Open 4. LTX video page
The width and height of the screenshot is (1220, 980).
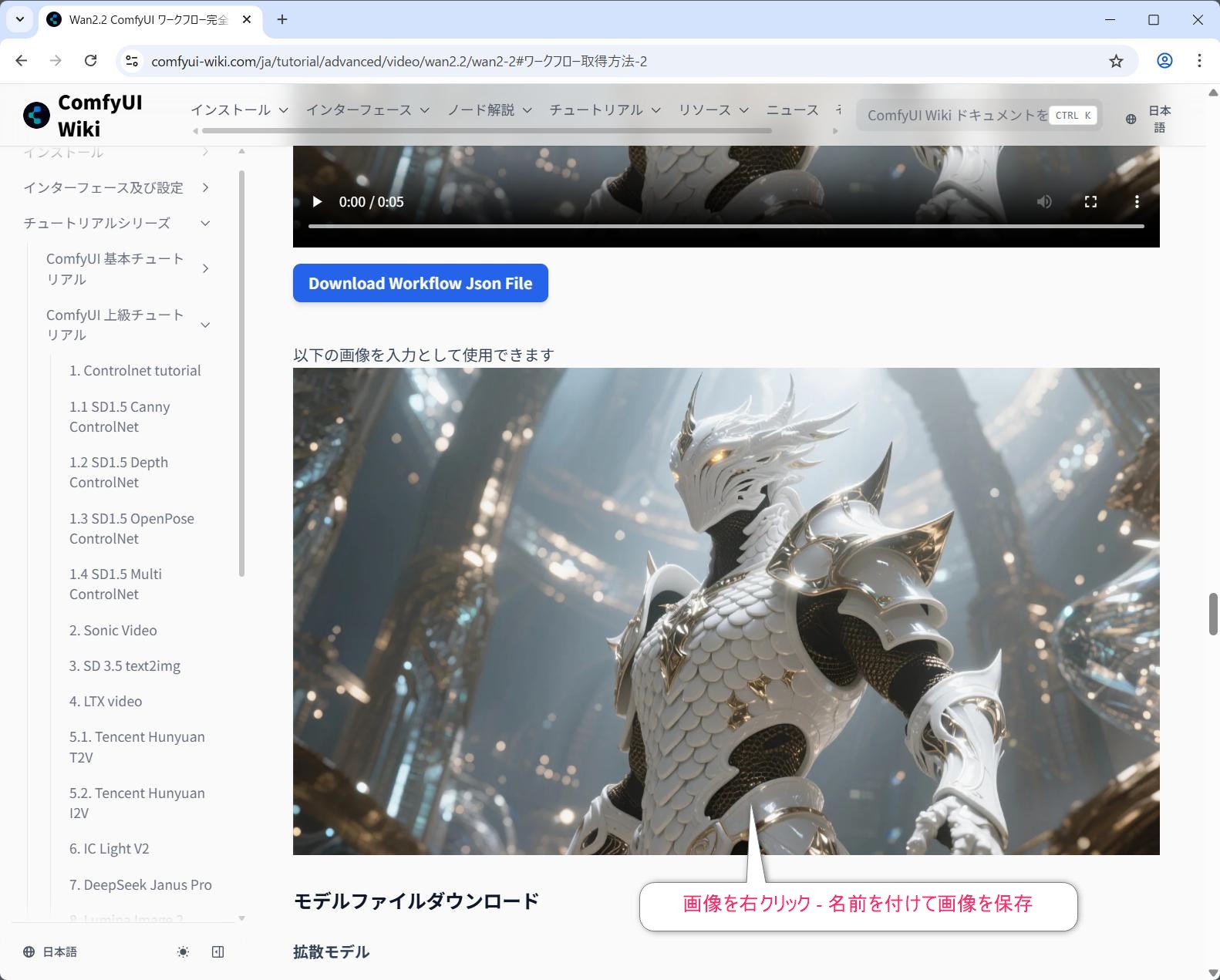click(106, 701)
